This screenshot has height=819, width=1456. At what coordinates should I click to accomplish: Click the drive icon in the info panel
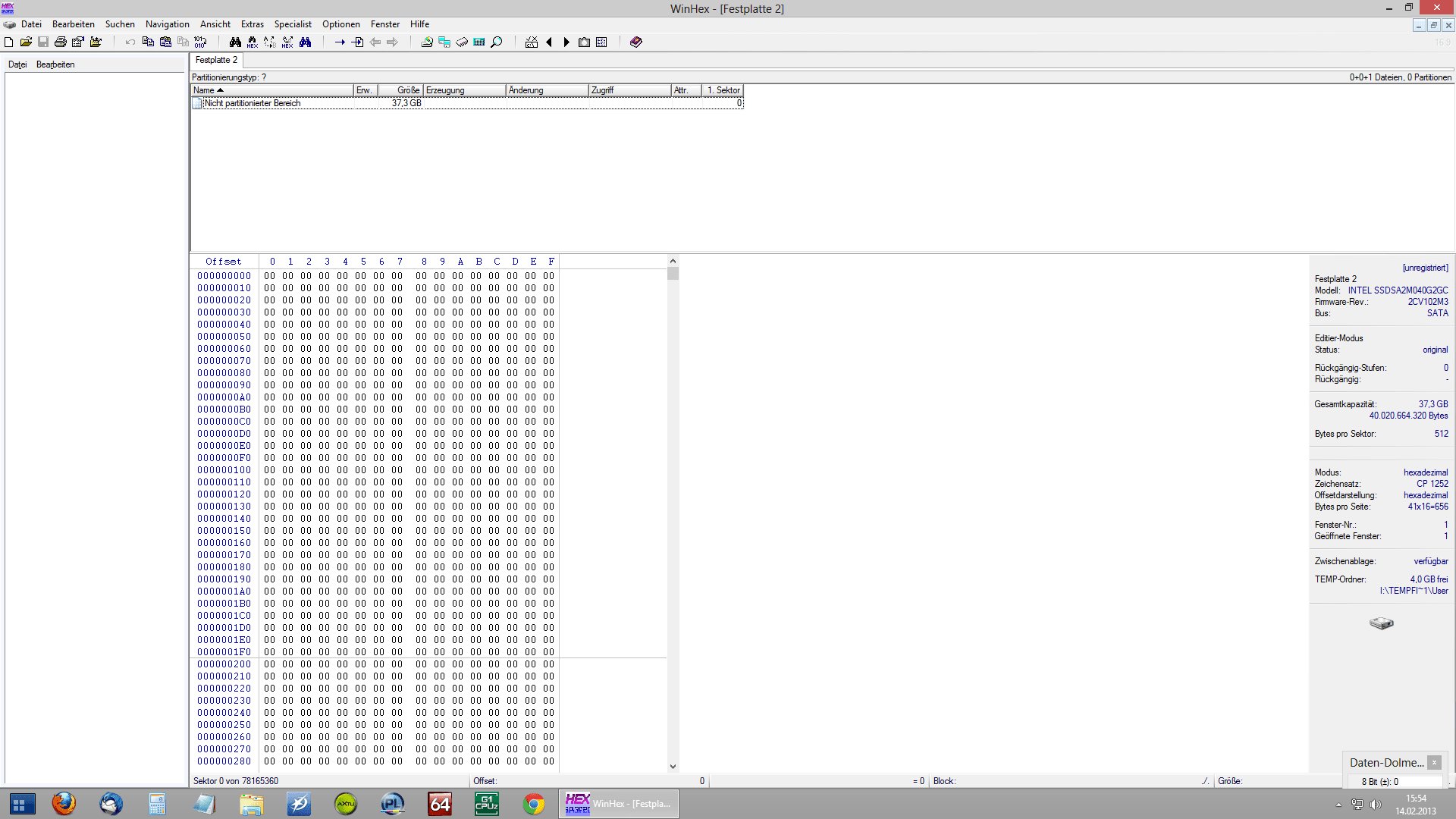pos(1382,623)
